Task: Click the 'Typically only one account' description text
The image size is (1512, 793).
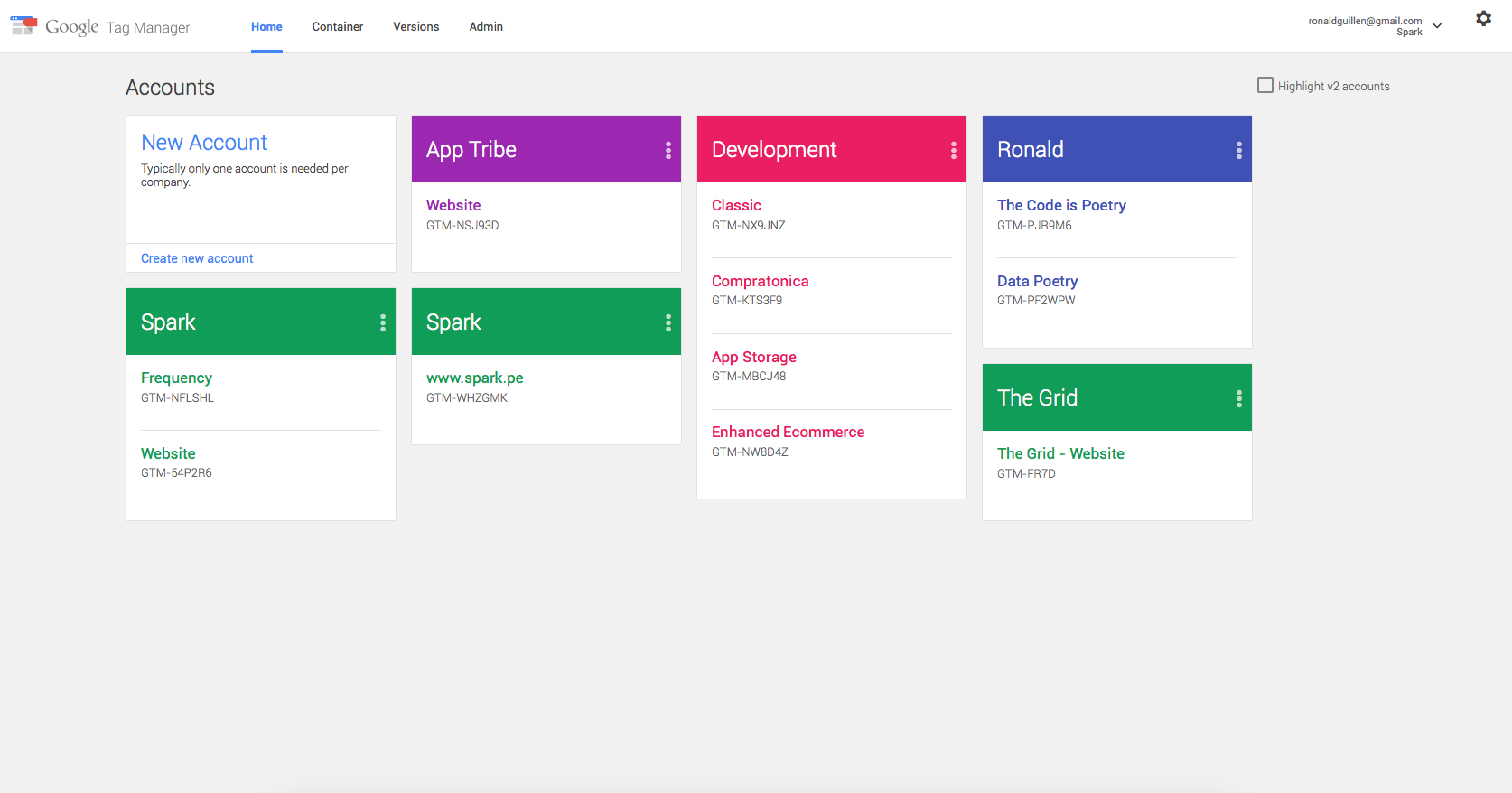Action: coord(244,175)
